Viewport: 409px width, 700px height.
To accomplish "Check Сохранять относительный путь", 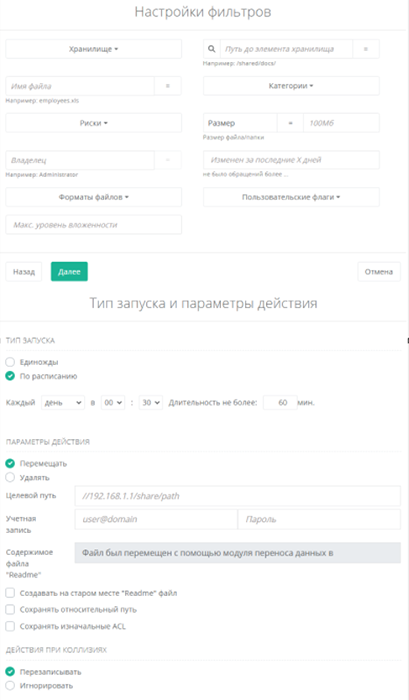I will click(x=10, y=609).
